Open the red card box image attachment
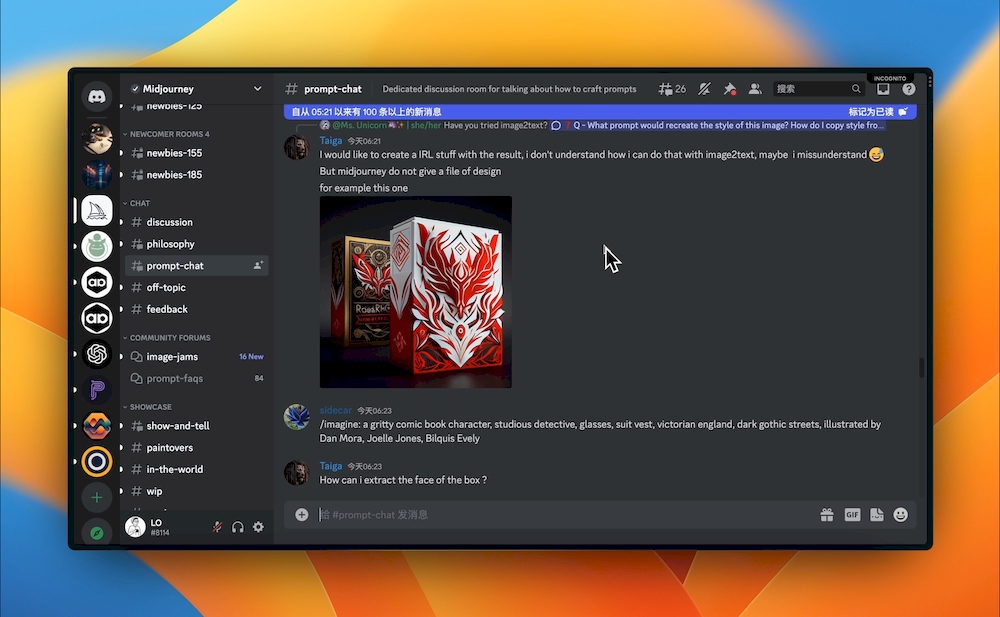Screen dimensions: 1000x617 (416, 292)
